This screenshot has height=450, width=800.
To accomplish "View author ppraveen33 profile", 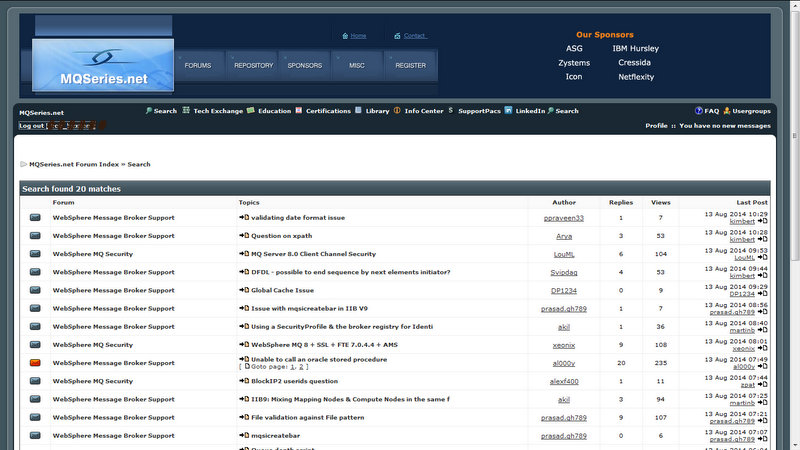I will tap(564, 218).
